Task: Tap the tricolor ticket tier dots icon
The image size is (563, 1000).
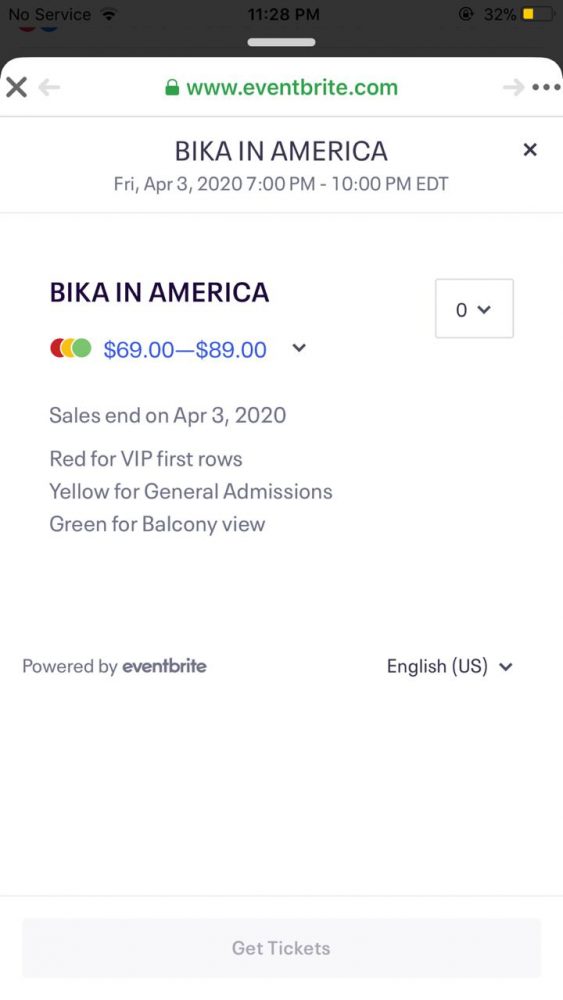Action: [x=71, y=348]
